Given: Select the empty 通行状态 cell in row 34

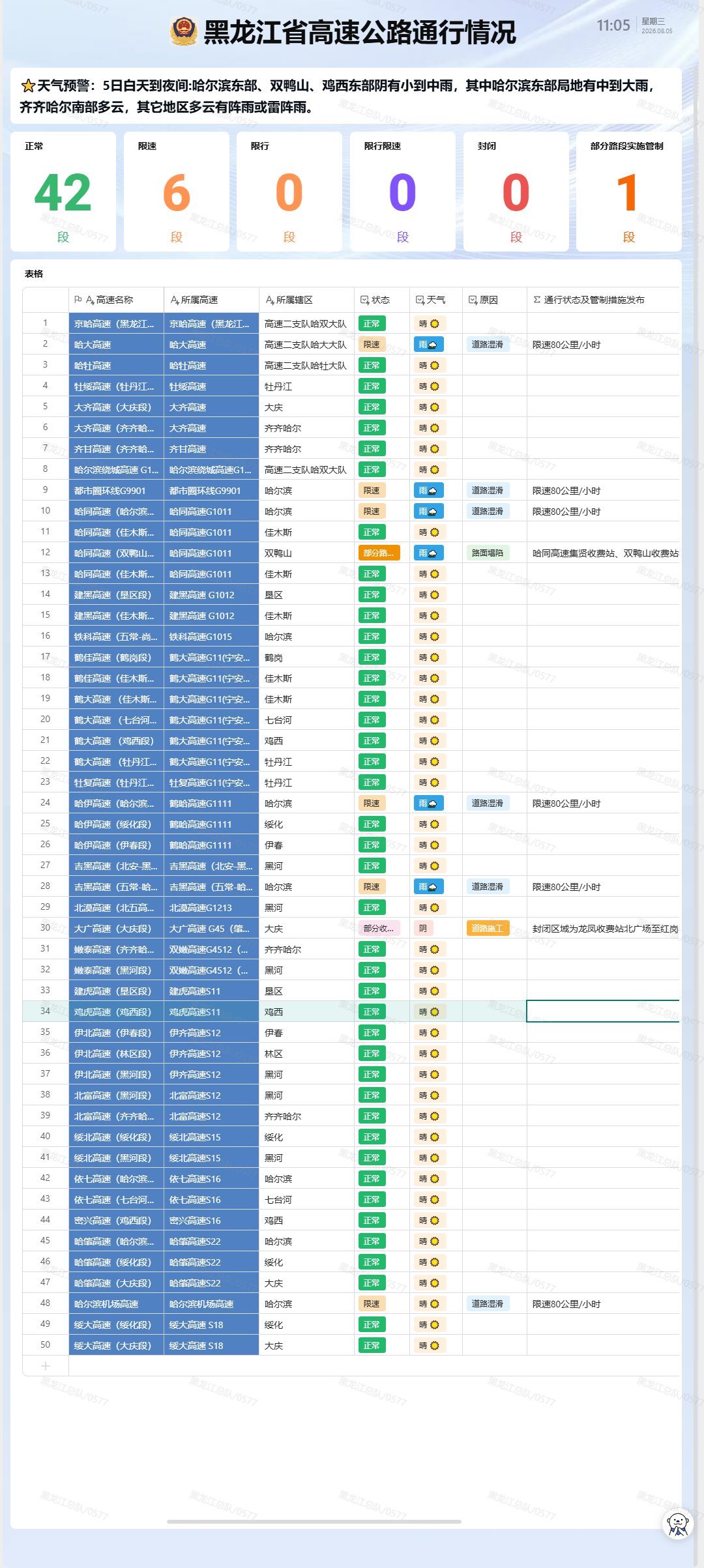Looking at the screenshot, I should [603, 1011].
